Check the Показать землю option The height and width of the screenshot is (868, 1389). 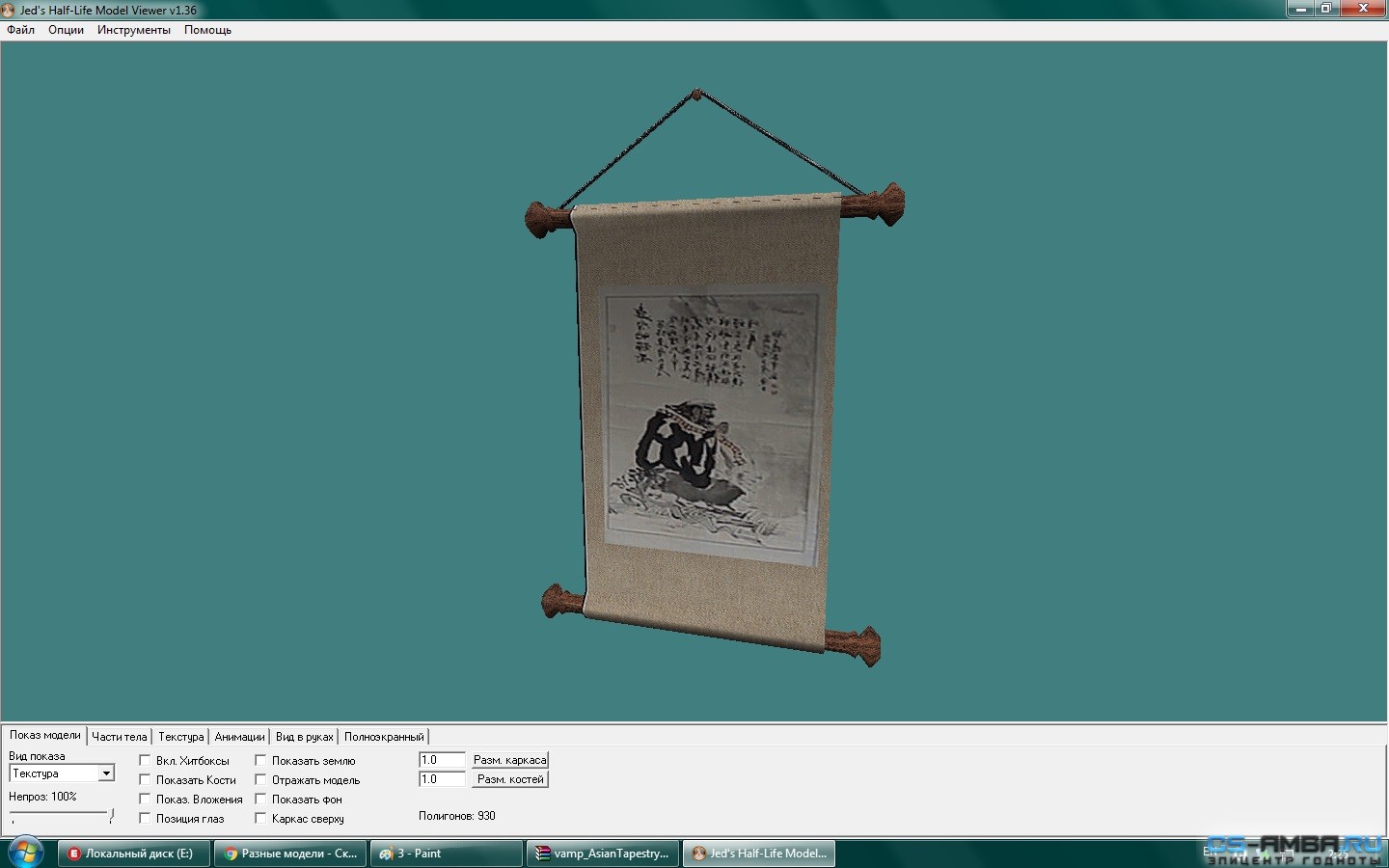coord(260,761)
